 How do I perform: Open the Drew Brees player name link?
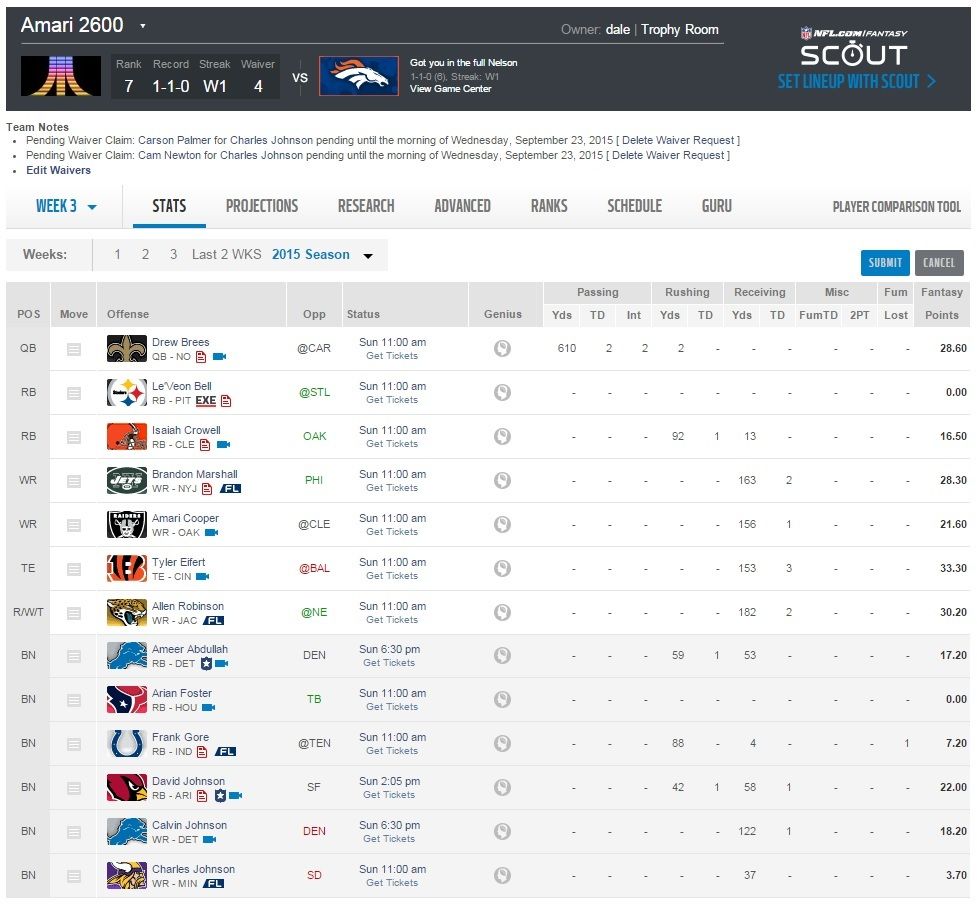coord(181,342)
